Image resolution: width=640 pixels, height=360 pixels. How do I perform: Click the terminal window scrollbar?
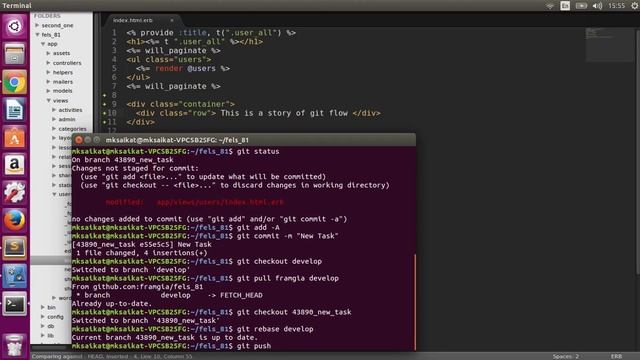tap(415, 302)
